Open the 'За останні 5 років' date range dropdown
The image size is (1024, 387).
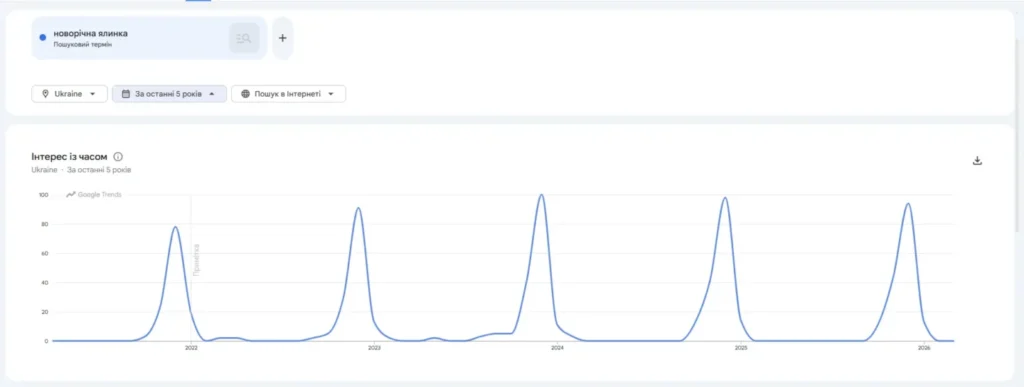169,94
